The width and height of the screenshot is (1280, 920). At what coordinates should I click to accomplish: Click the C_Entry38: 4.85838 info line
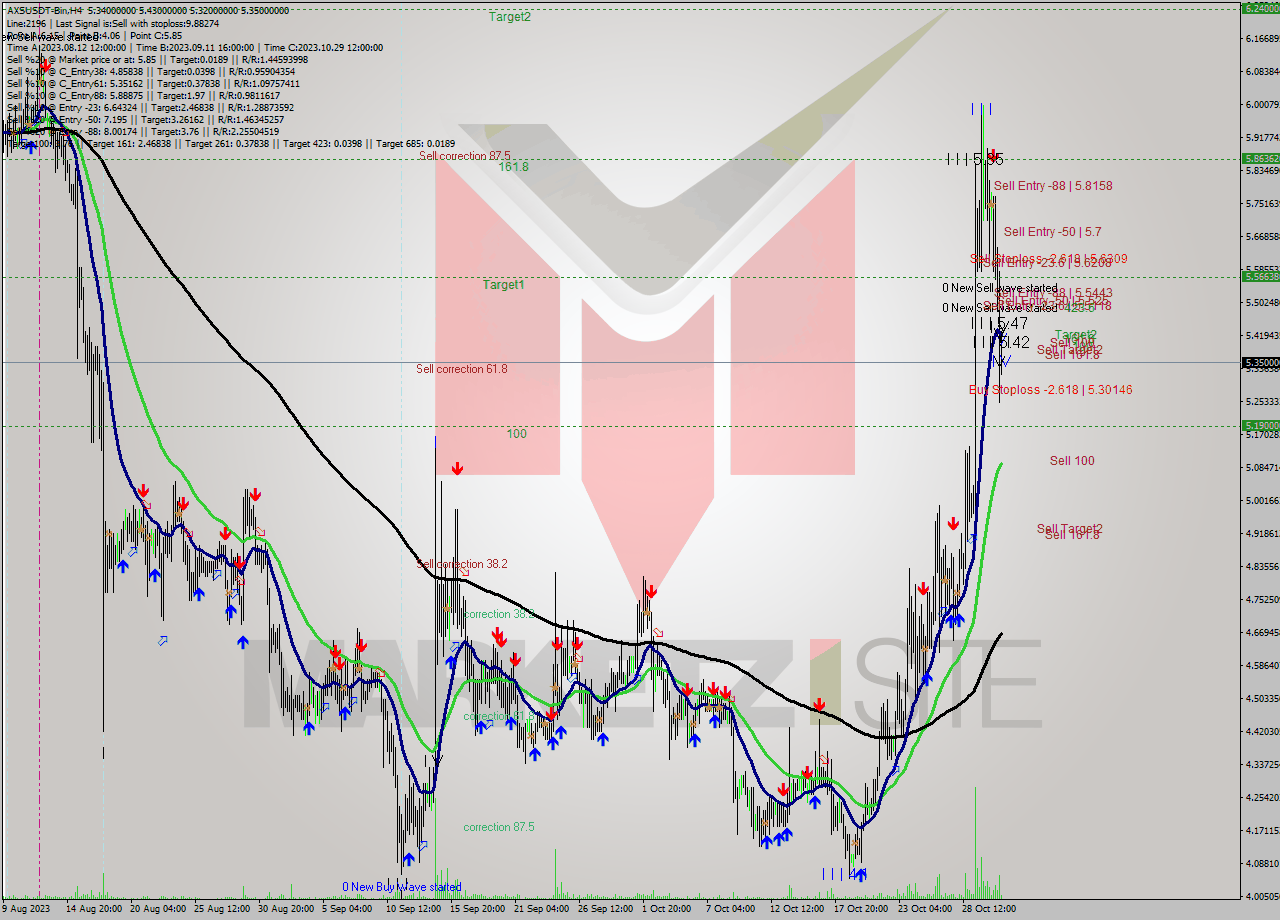[x=150, y=71]
